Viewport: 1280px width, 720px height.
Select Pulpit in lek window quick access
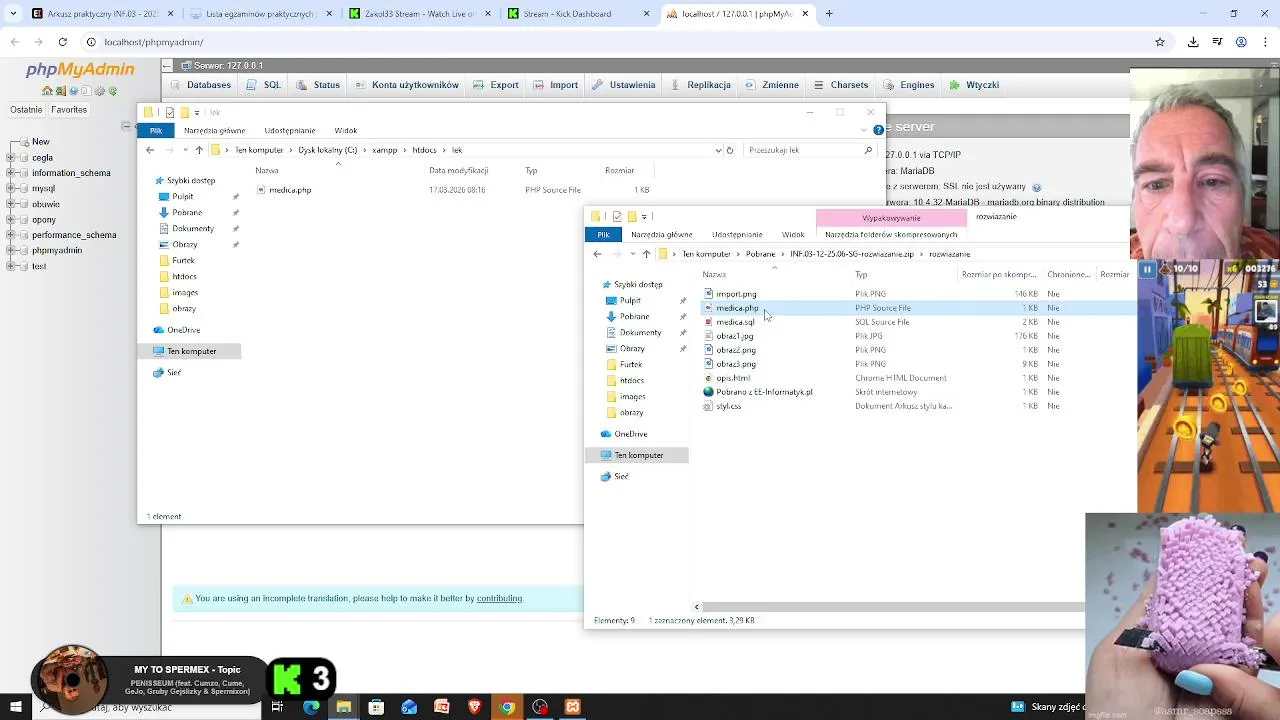182,197
